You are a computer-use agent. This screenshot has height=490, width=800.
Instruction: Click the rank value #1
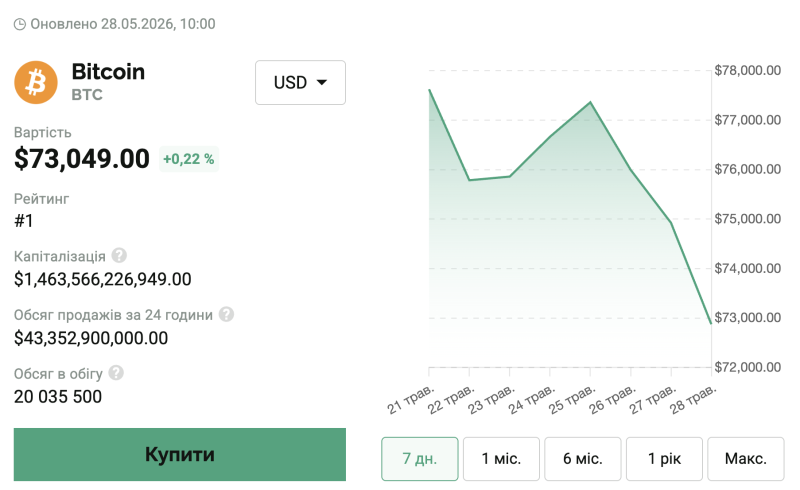(x=23, y=220)
